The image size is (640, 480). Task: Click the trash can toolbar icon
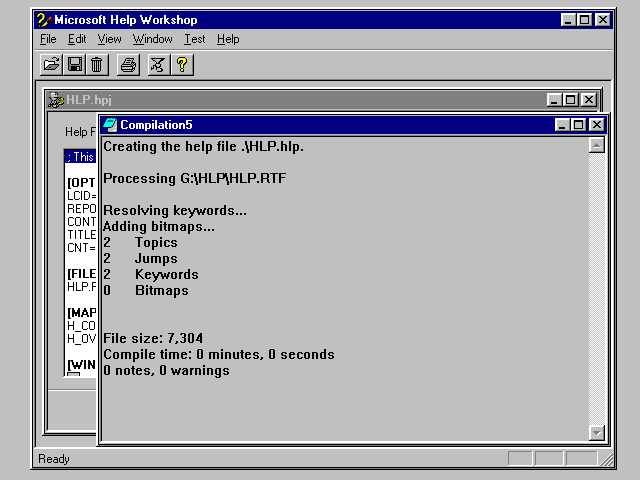click(97, 65)
